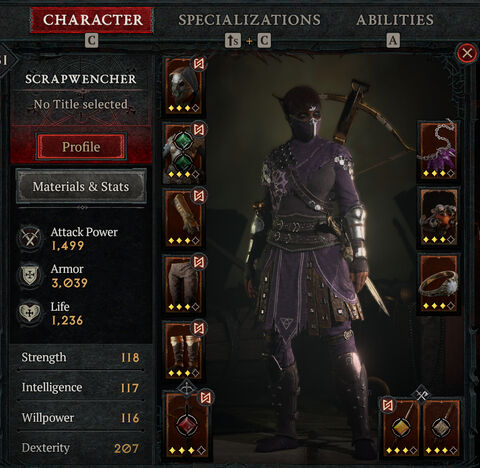Select the off-hand dagger slot with grey gem
480x468 pixels.
(441, 428)
